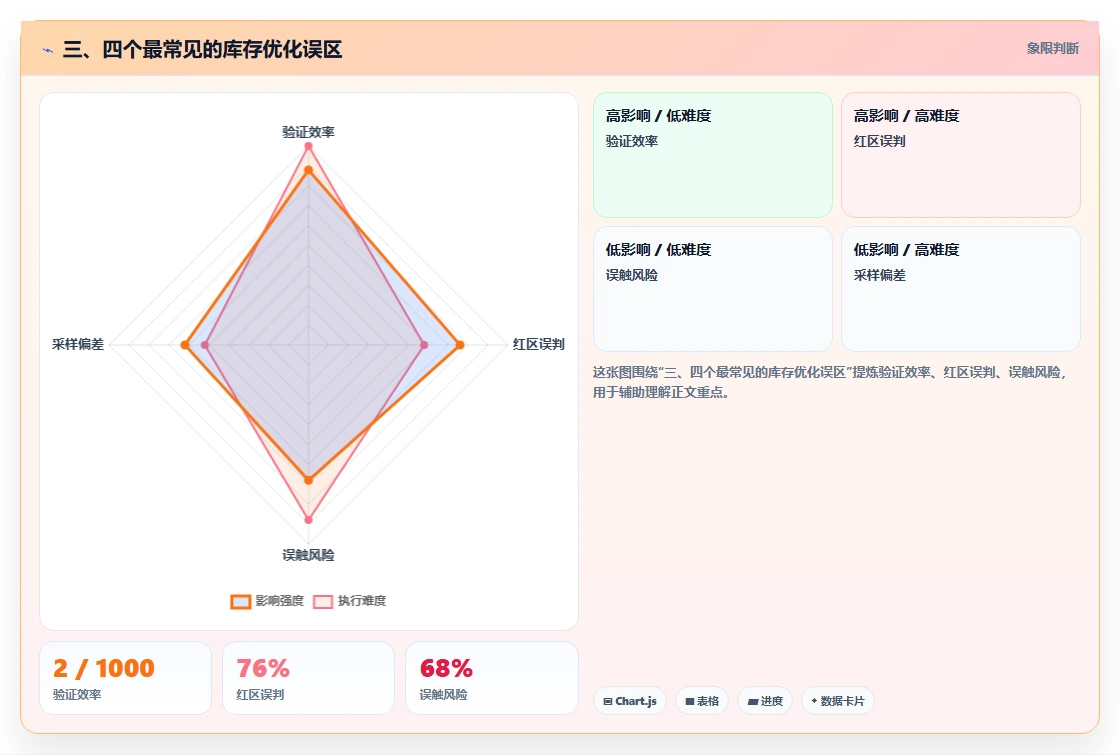Image resolution: width=1120 pixels, height=755 pixels.
Task: Click 采样偏差 text in 低影响 / 高难度 card
Action: click(879, 275)
